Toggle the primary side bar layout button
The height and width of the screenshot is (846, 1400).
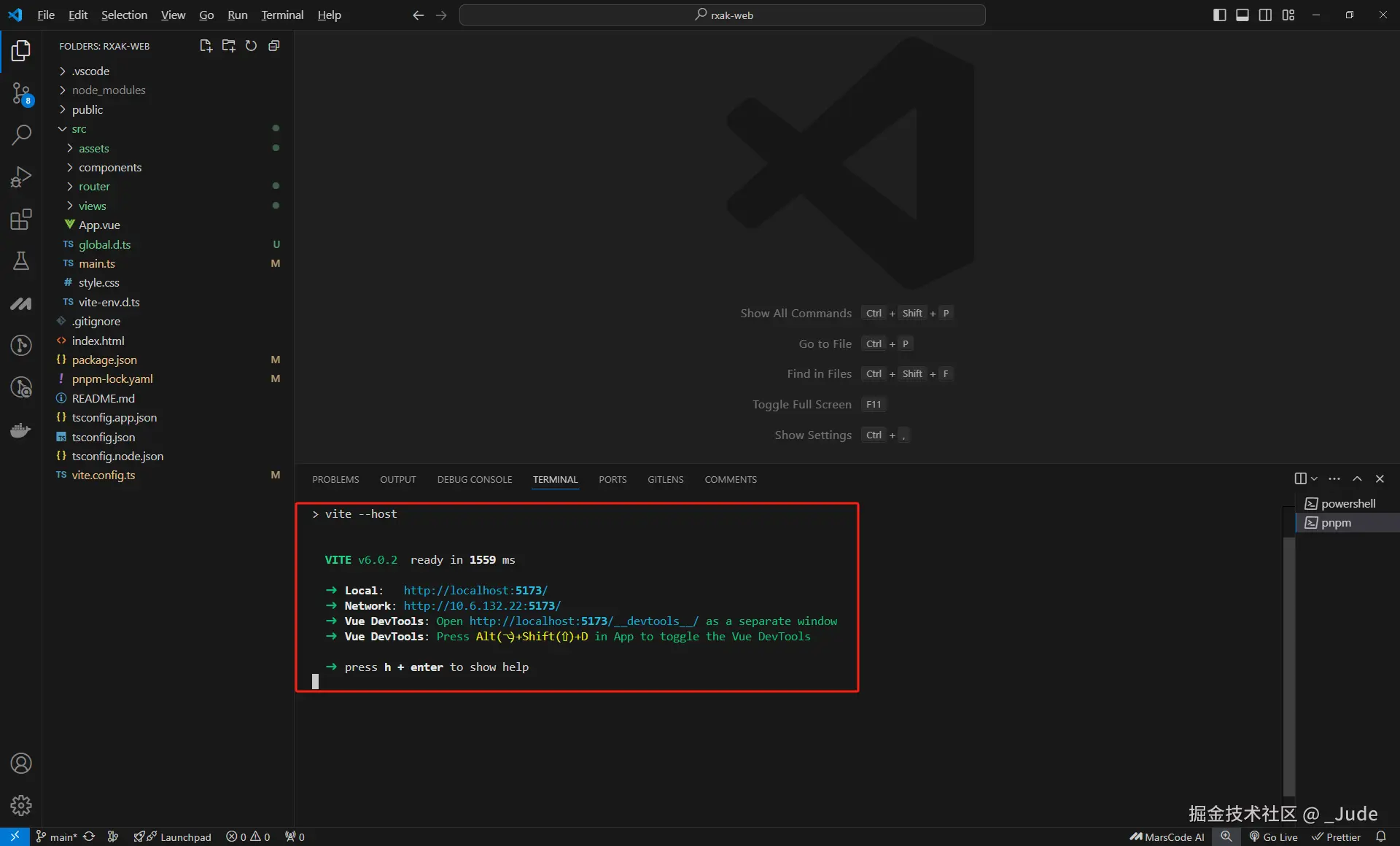click(x=1219, y=15)
